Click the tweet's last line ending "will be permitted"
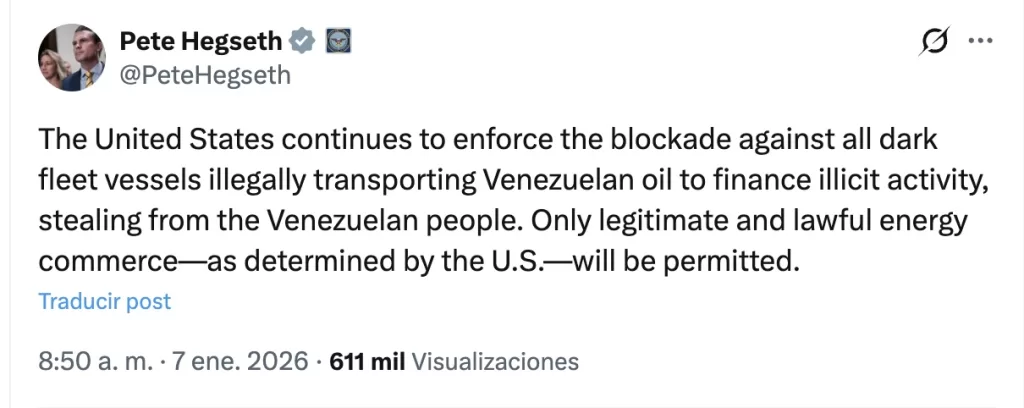Image resolution: width=1024 pixels, height=408 pixels. click(x=420, y=260)
